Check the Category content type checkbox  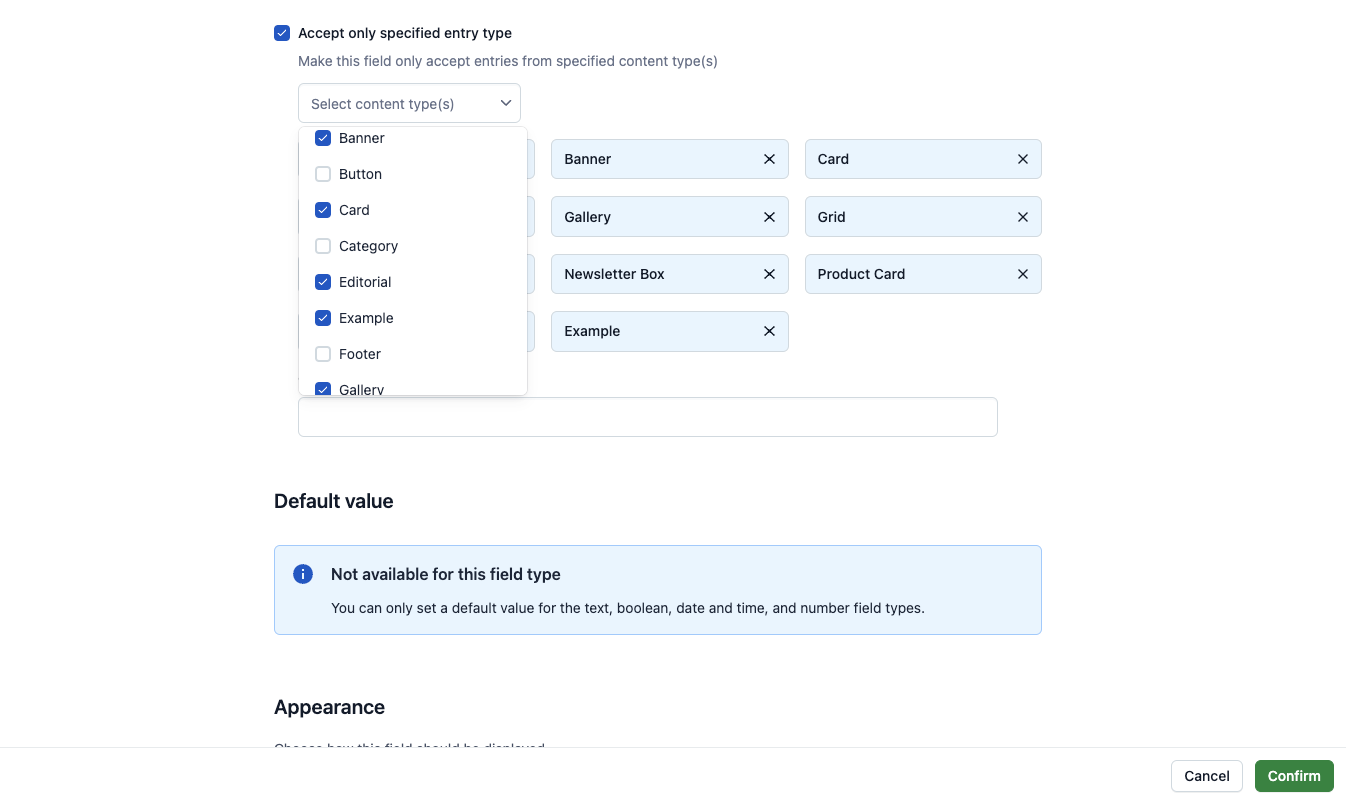pyautogui.click(x=323, y=246)
